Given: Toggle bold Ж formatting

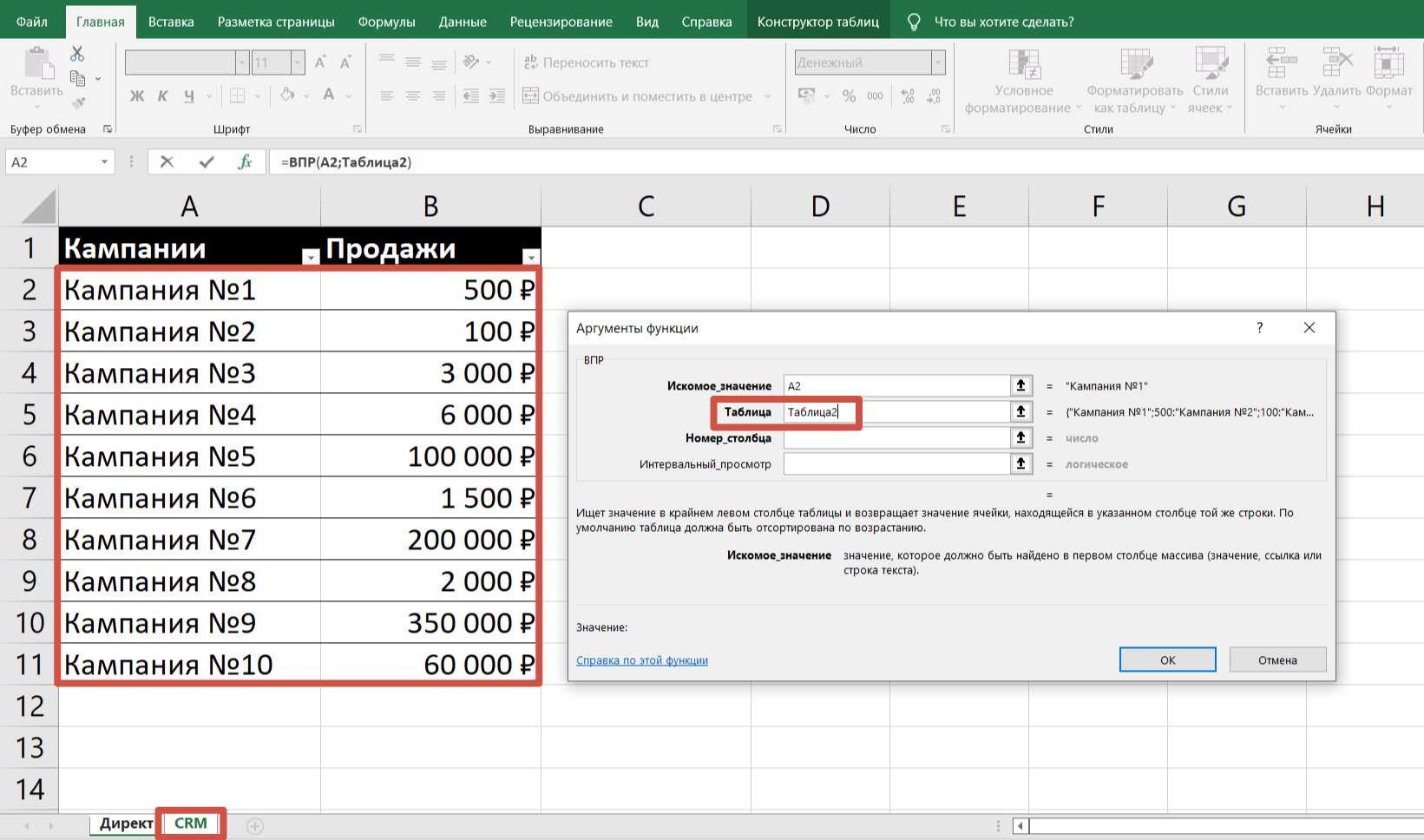Looking at the screenshot, I should [137, 95].
